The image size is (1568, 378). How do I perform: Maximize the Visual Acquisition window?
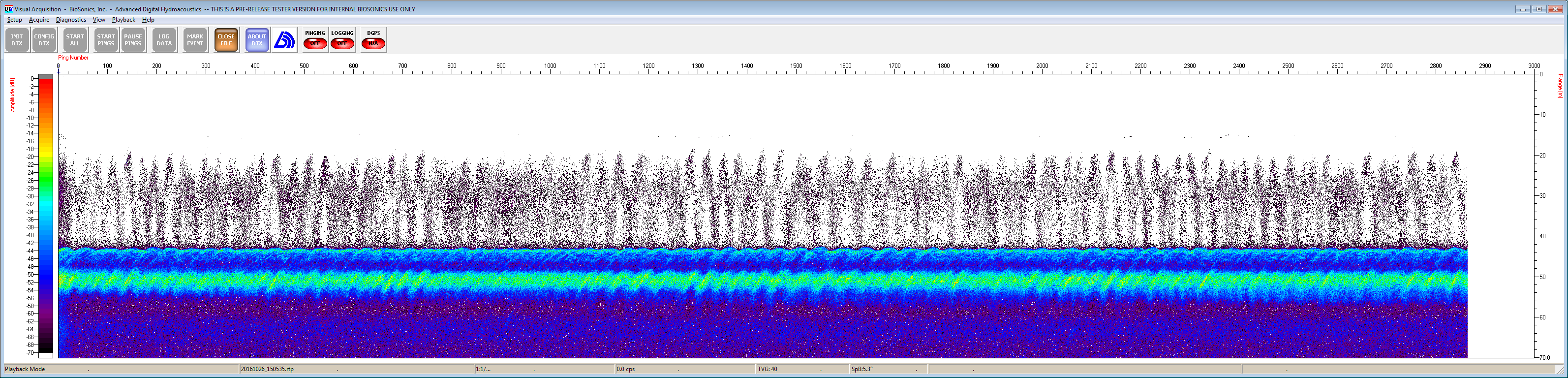click(x=1539, y=8)
